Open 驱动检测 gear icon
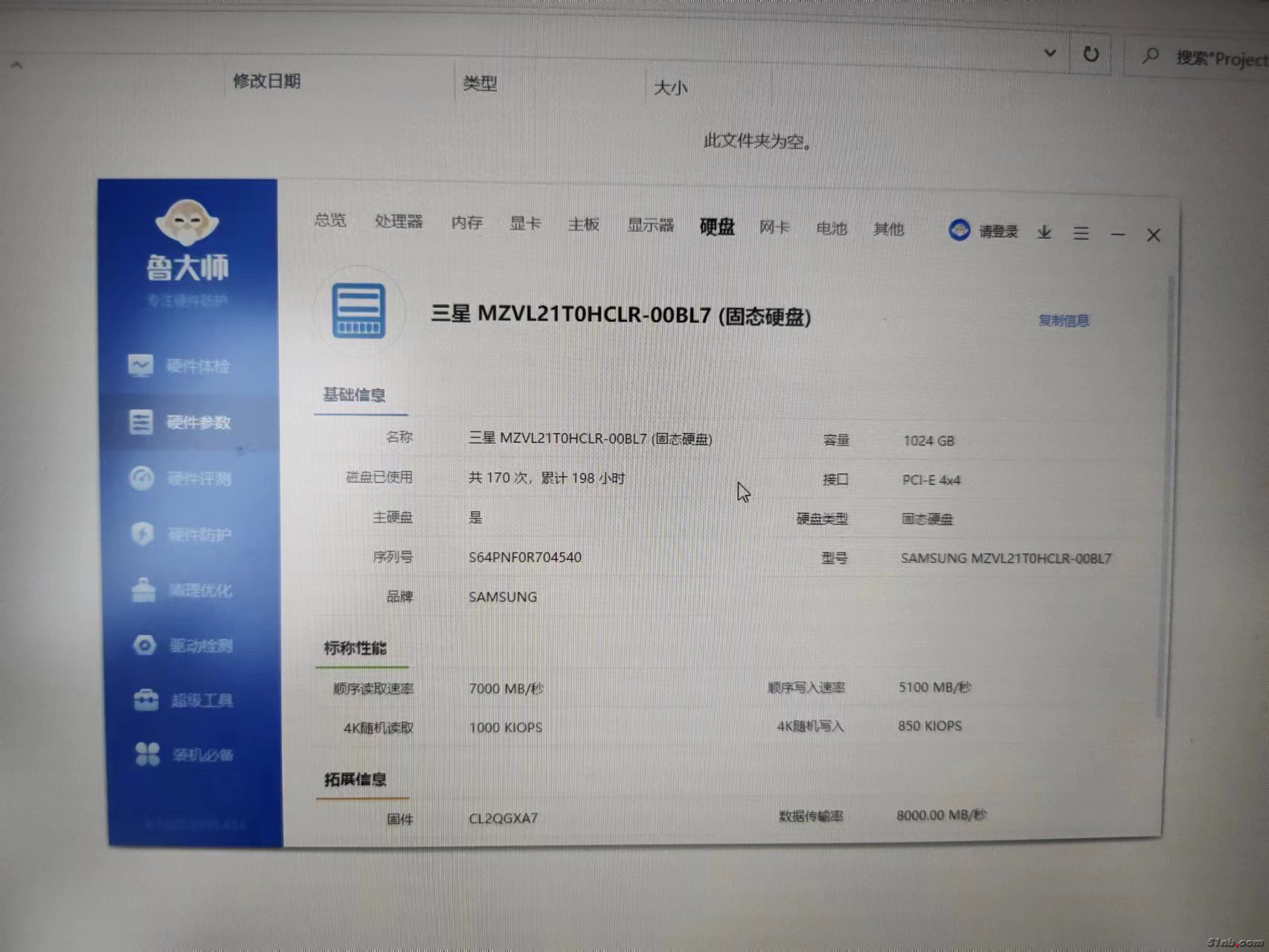 (x=144, y=645)
